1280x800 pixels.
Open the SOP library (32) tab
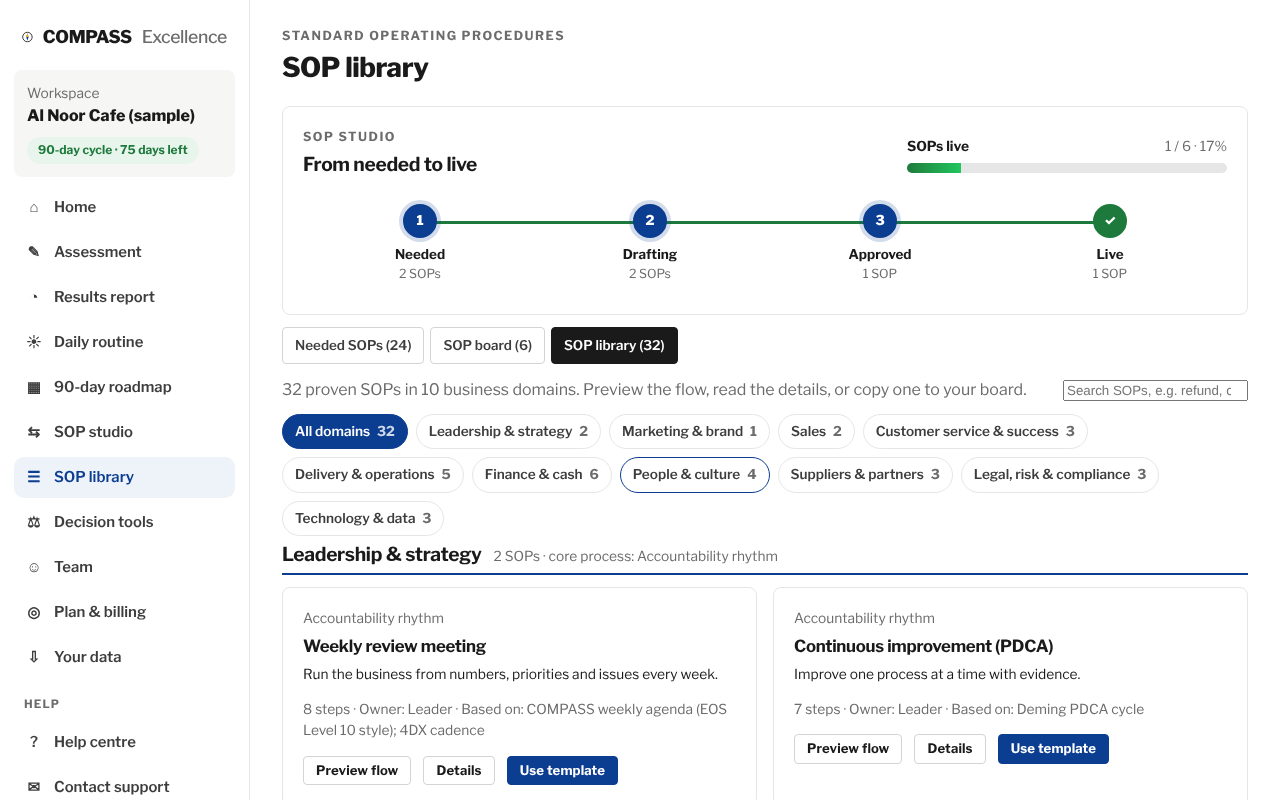pyautogui.click(x=614, y=345)
